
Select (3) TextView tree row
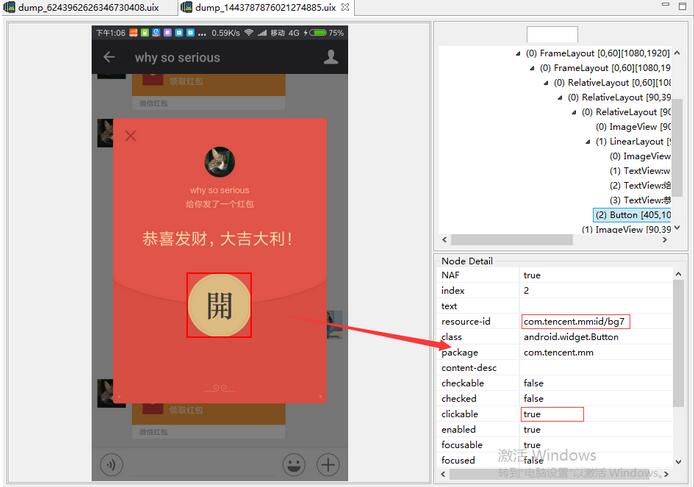coord(640,200)
